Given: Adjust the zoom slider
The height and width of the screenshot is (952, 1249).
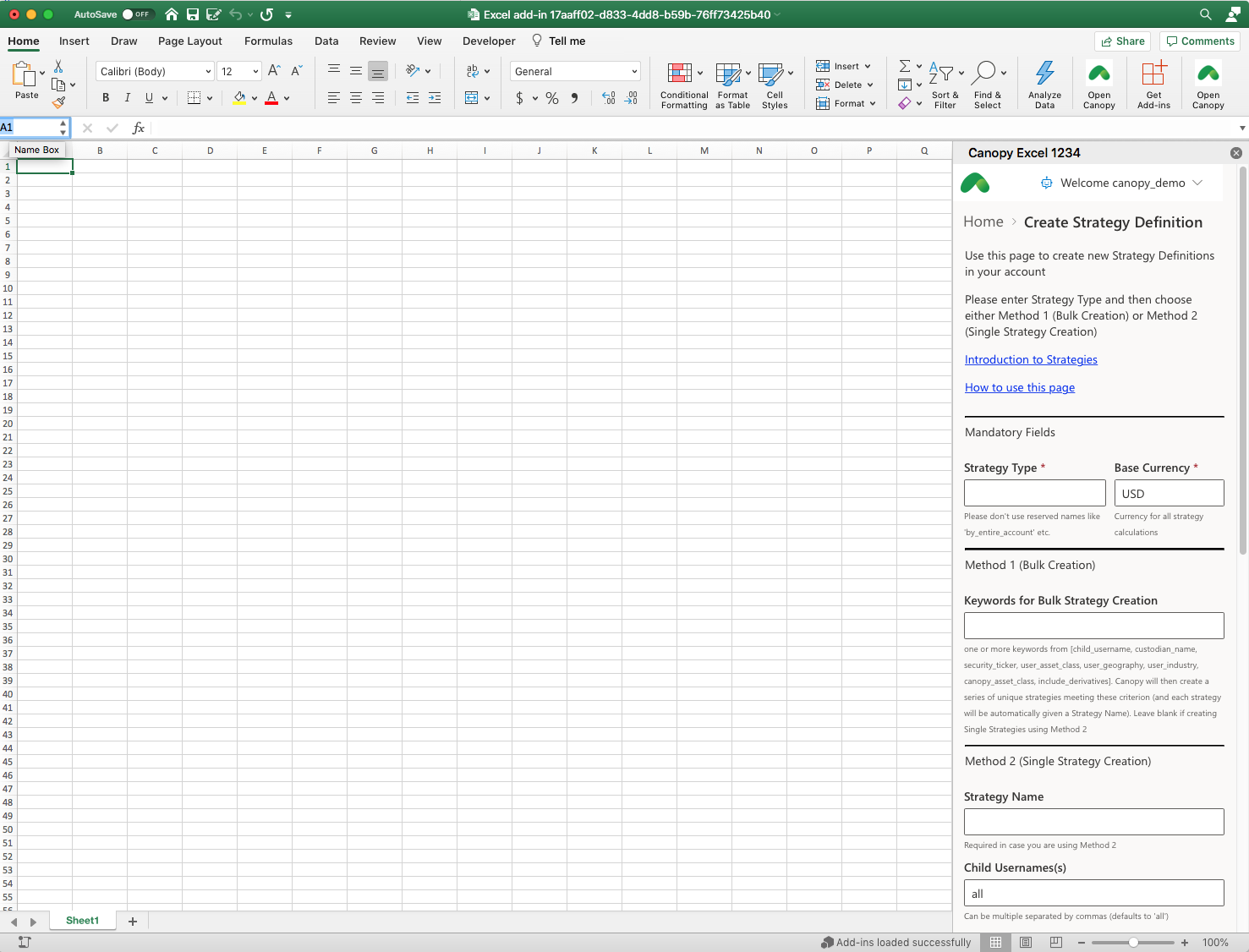Looking at the screenshot, I should click(1133, 942).
